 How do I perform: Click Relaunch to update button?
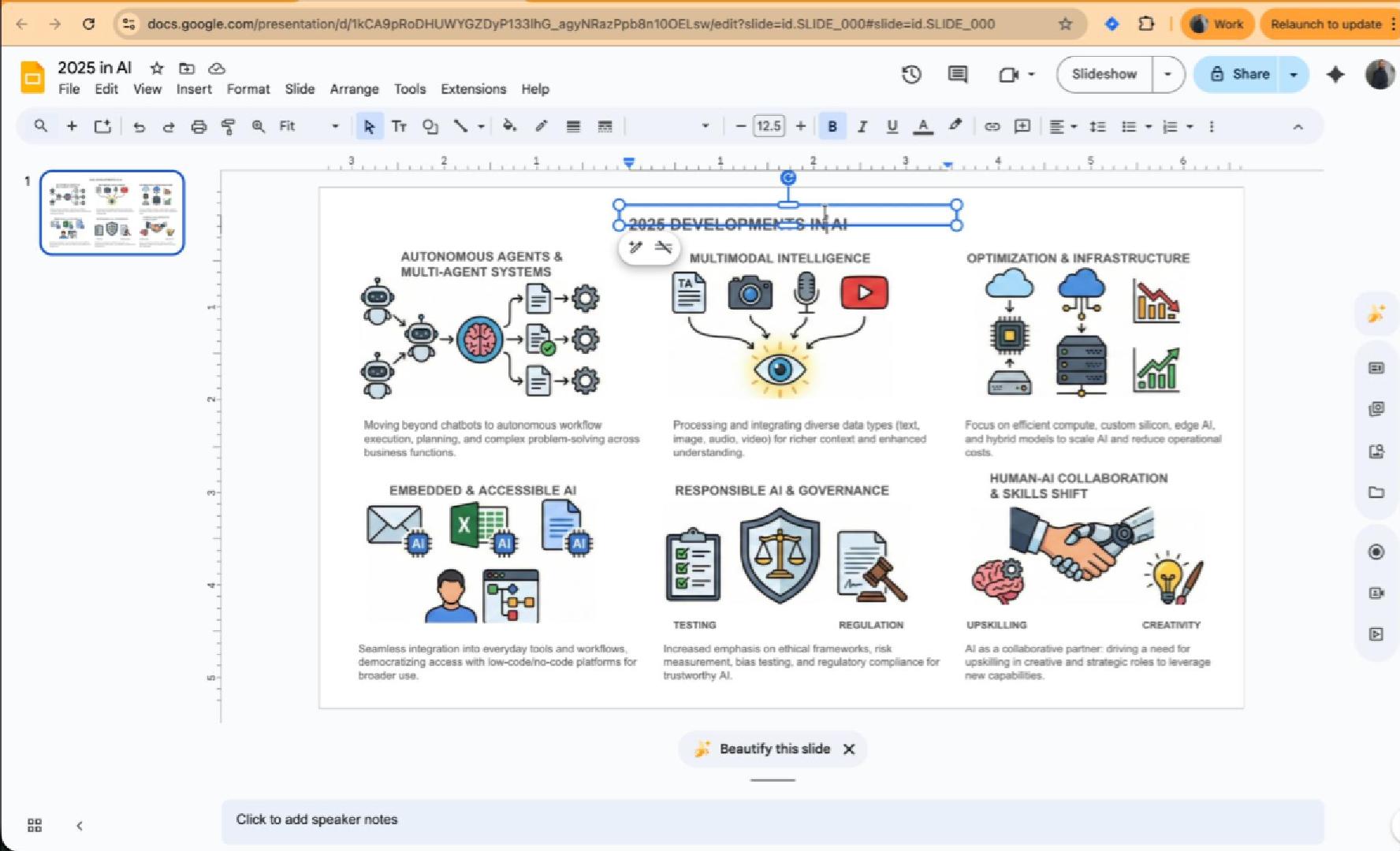coord(1326,24)
